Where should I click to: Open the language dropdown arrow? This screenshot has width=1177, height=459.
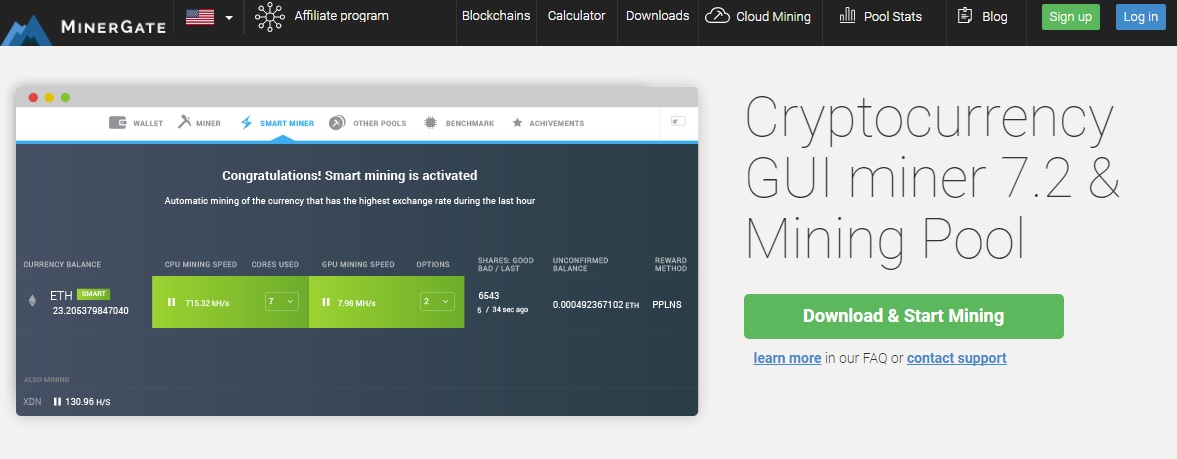pyautogui.click(x=229, y=17)
